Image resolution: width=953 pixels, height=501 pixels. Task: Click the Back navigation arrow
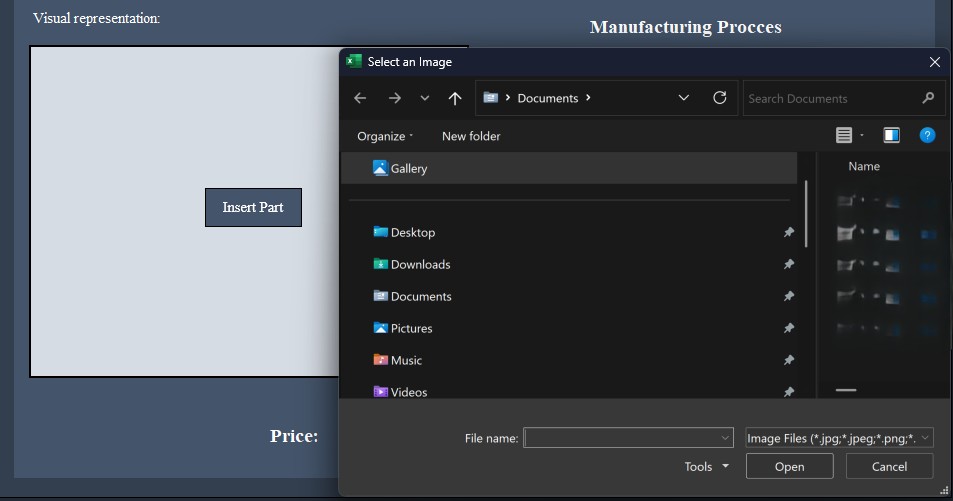360,98
